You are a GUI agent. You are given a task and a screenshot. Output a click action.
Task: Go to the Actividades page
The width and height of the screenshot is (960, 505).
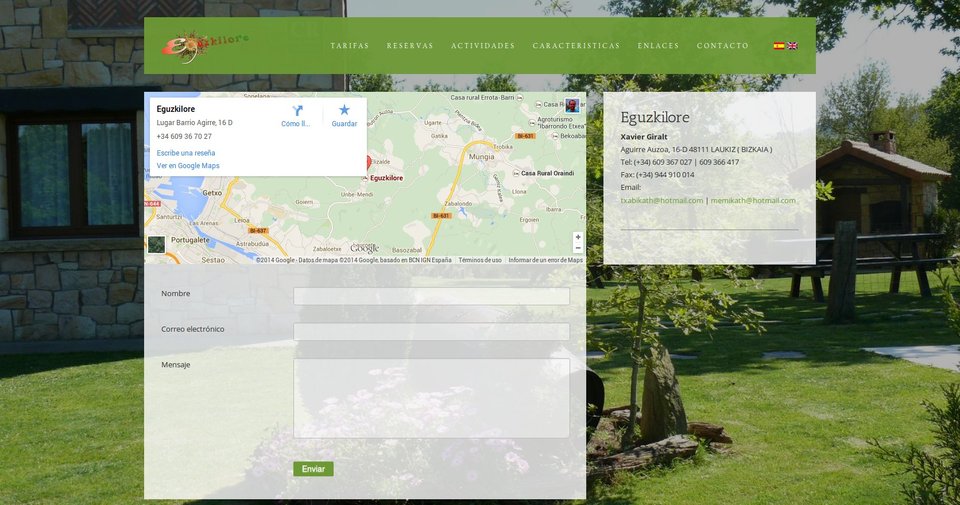(x=483, y=46)
